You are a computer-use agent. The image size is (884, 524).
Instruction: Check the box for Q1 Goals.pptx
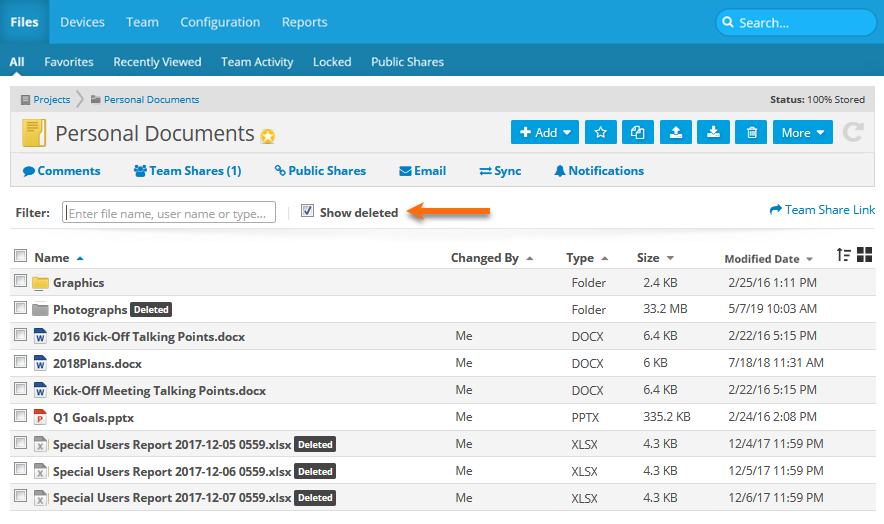pos(21,416)
